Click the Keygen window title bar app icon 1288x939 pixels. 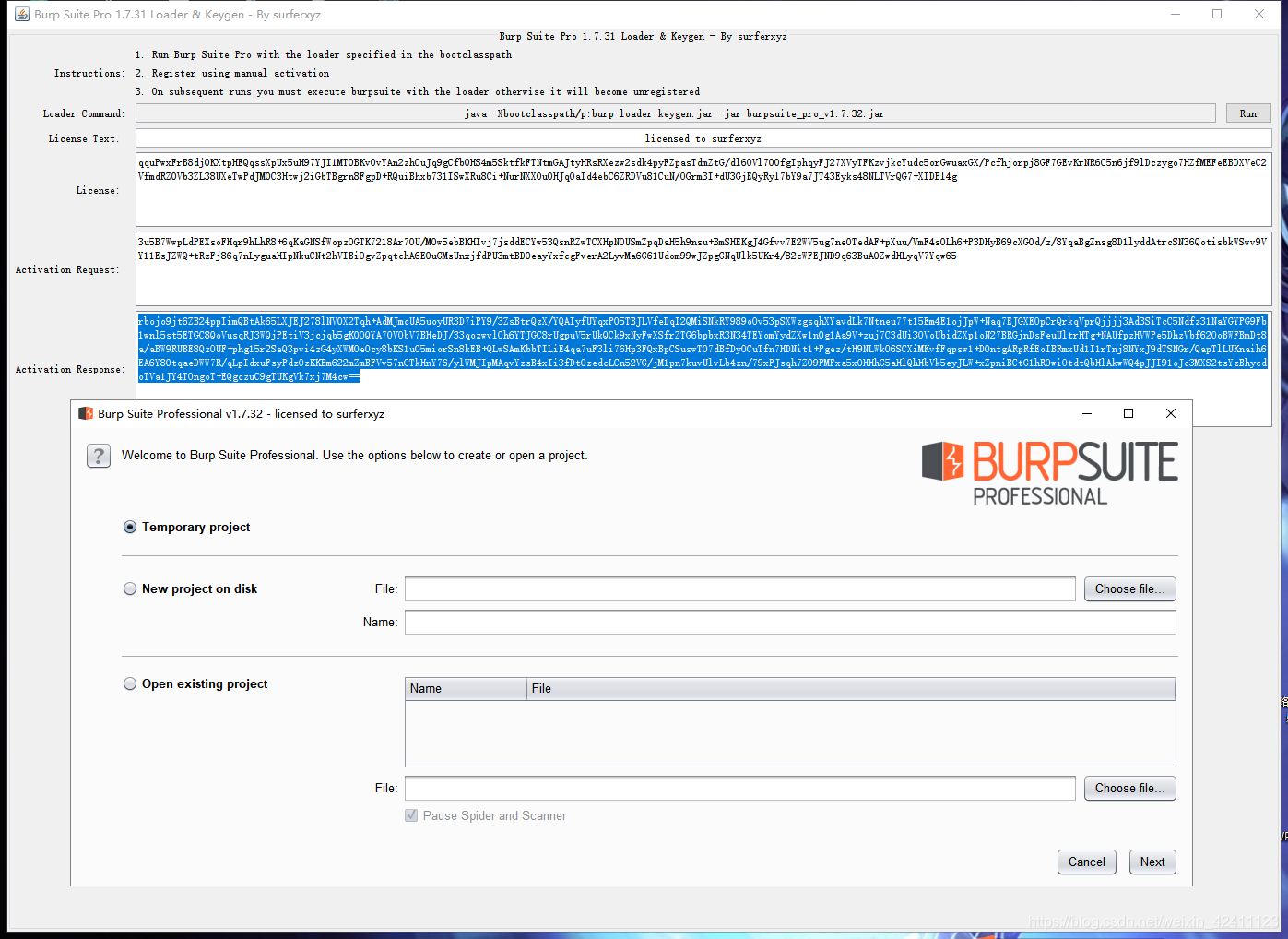pyautogui.click(x=21, y=14)
